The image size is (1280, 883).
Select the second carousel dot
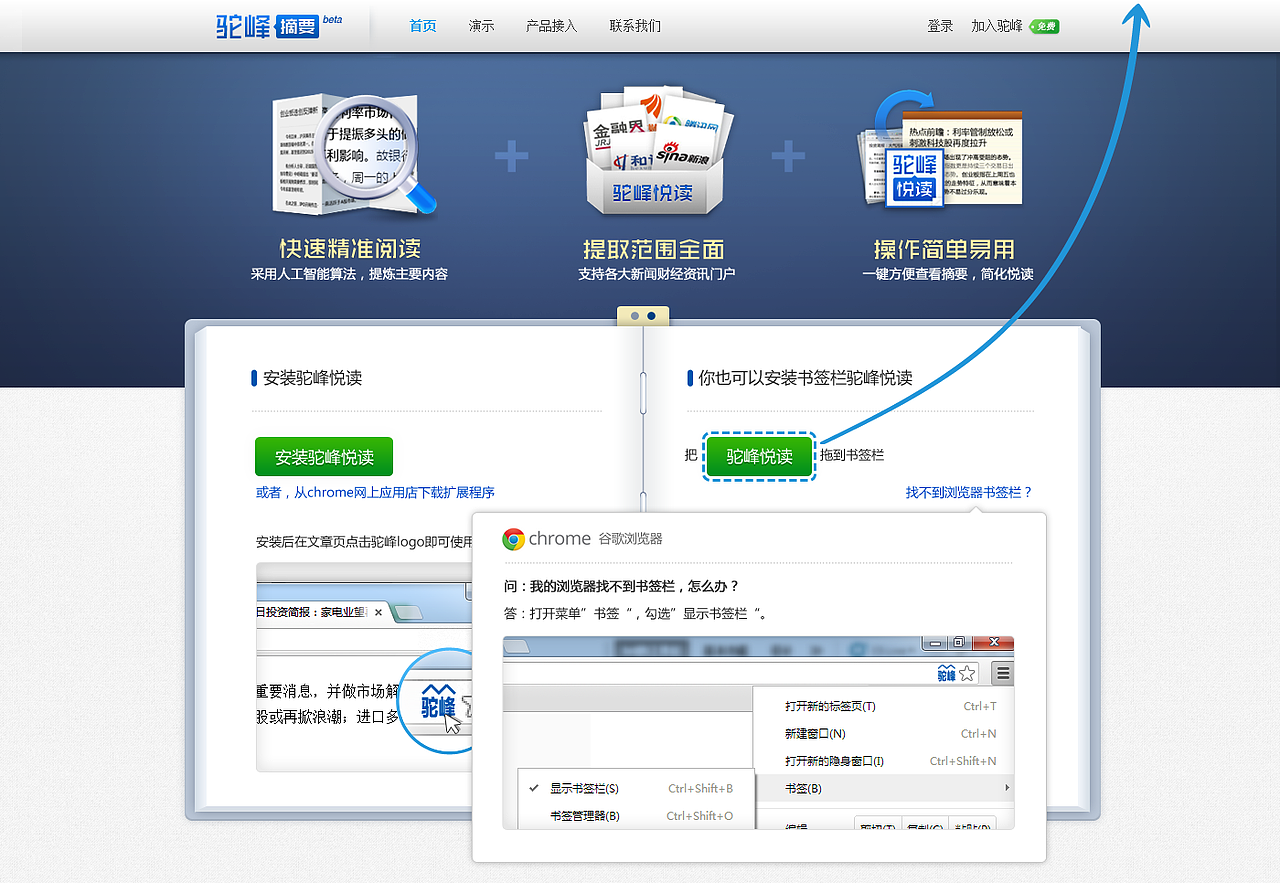(652, 316)
